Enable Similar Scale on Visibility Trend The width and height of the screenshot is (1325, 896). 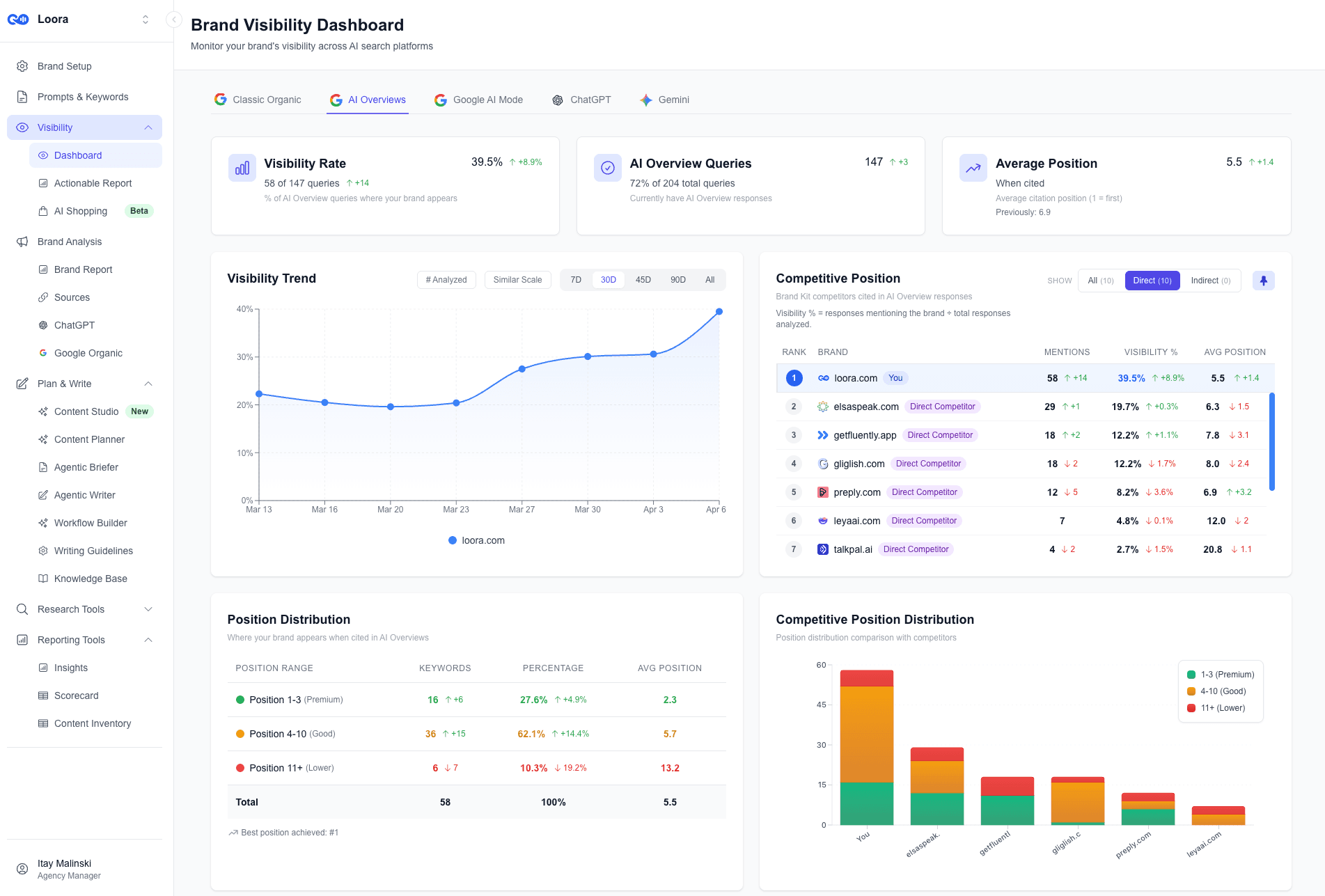pyautogui.click(x=517, y=279)
